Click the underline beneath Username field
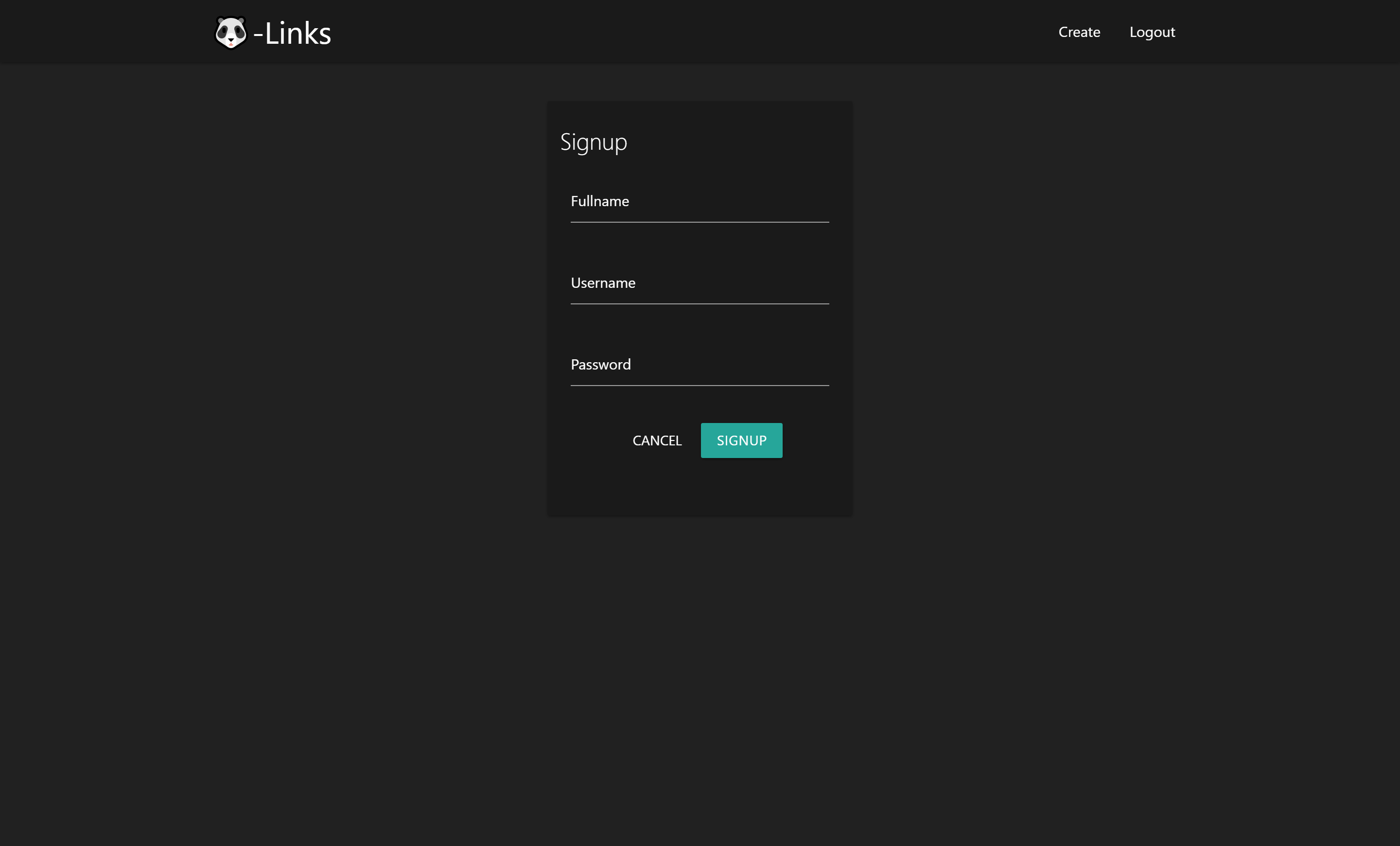The width and height of the screenshot is (1400, 846). pyautogui.click(x=700, y=304)
